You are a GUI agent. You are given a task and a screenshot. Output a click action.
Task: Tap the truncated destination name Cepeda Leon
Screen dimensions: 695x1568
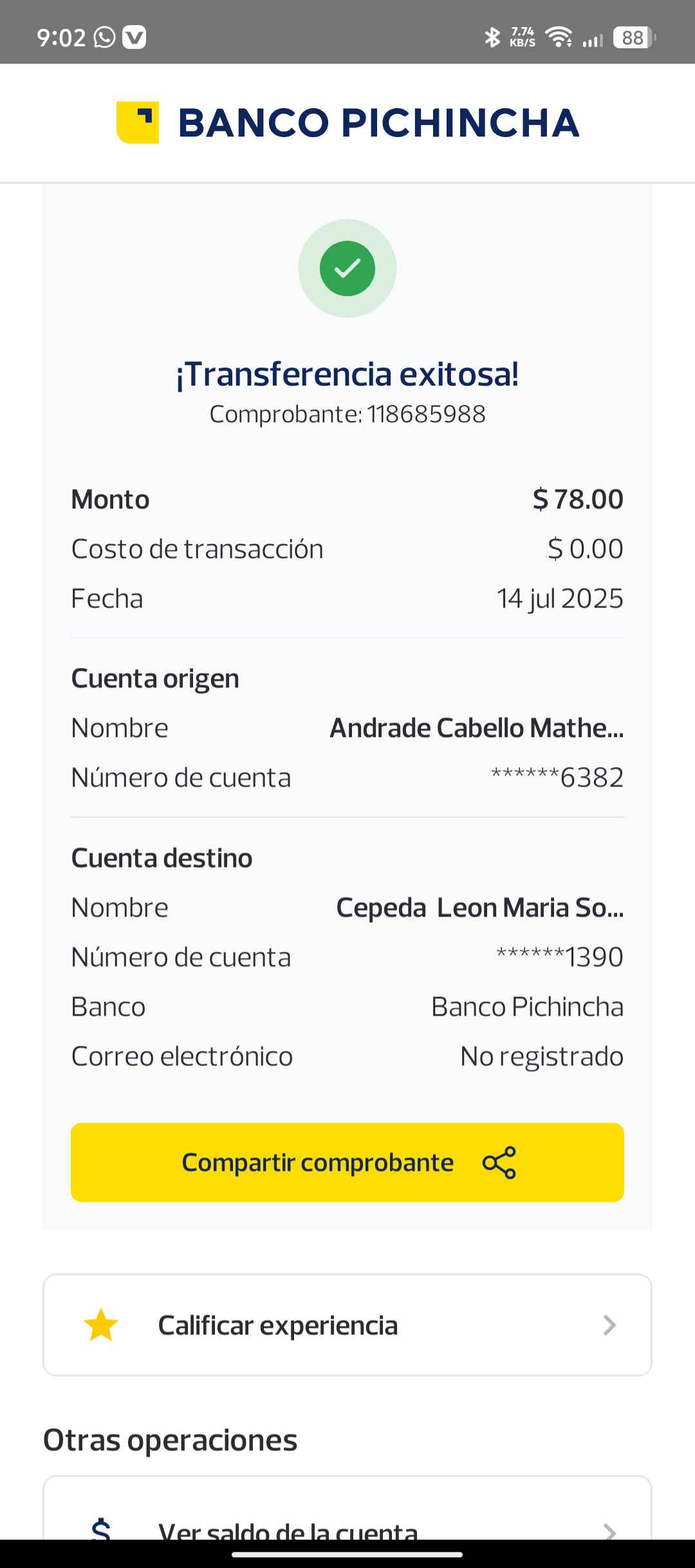point(479,908)
